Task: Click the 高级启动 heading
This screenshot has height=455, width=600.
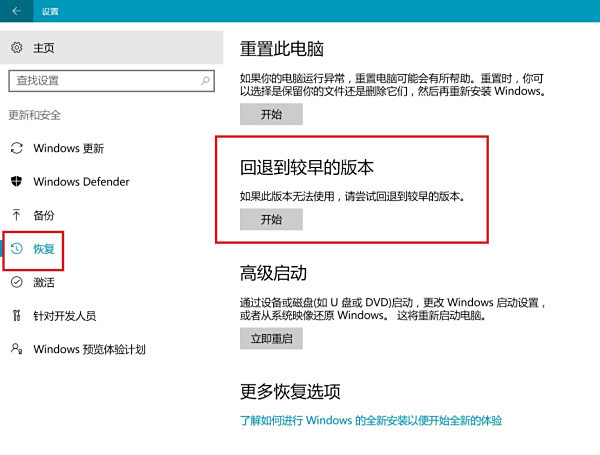Action: tap(273, 274)
